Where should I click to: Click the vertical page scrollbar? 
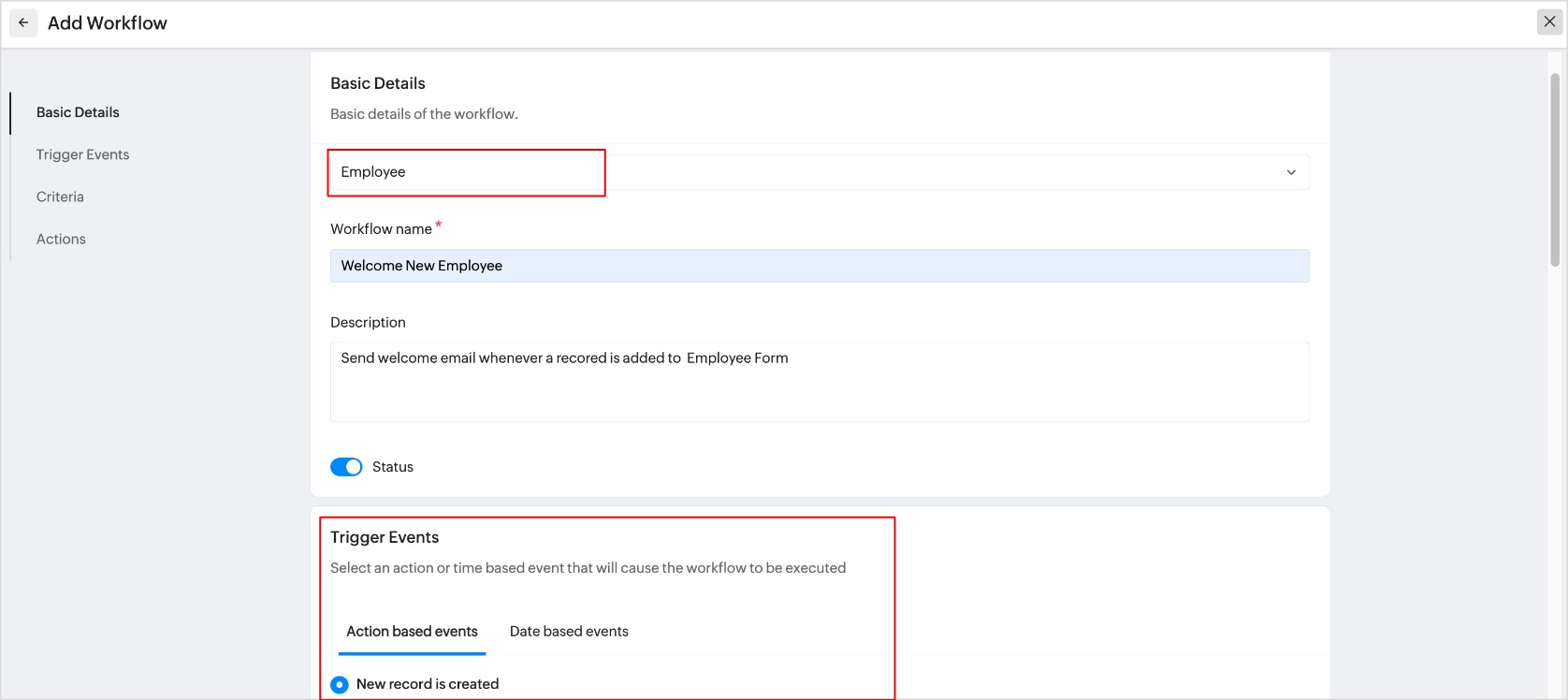(x=1555, y=168)
